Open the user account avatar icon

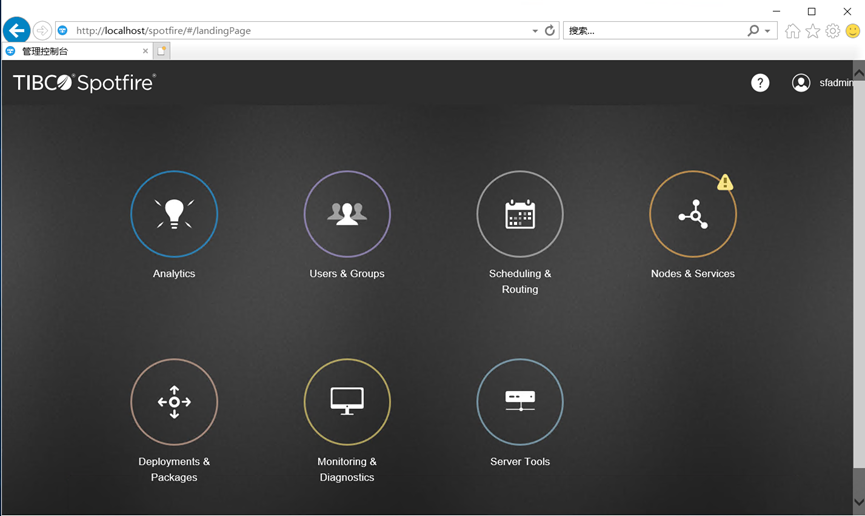(801, 83)
